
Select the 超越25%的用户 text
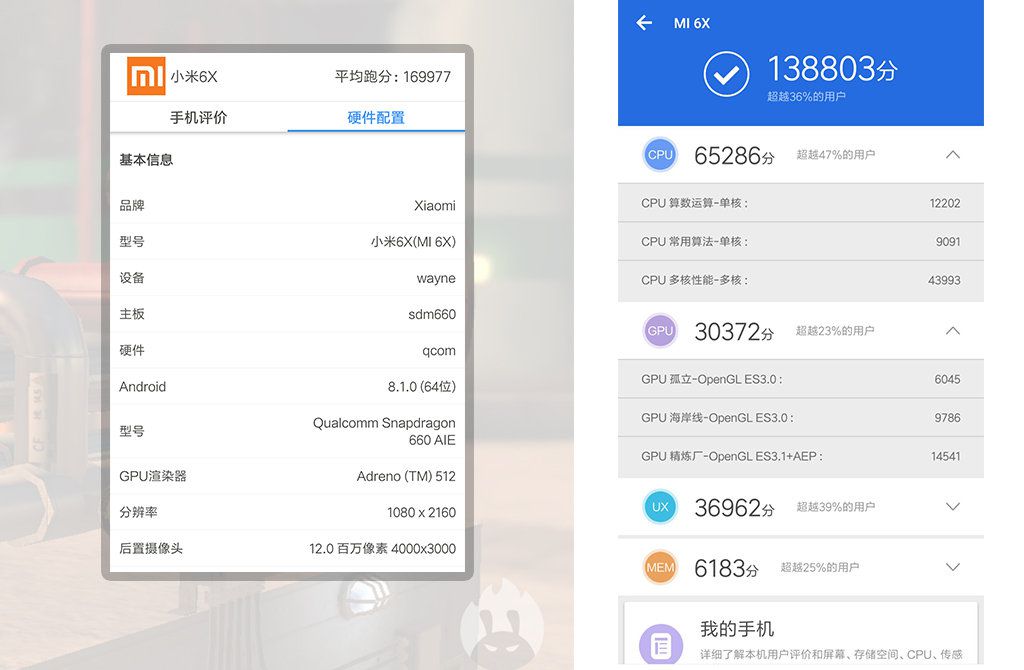point(820,567)
